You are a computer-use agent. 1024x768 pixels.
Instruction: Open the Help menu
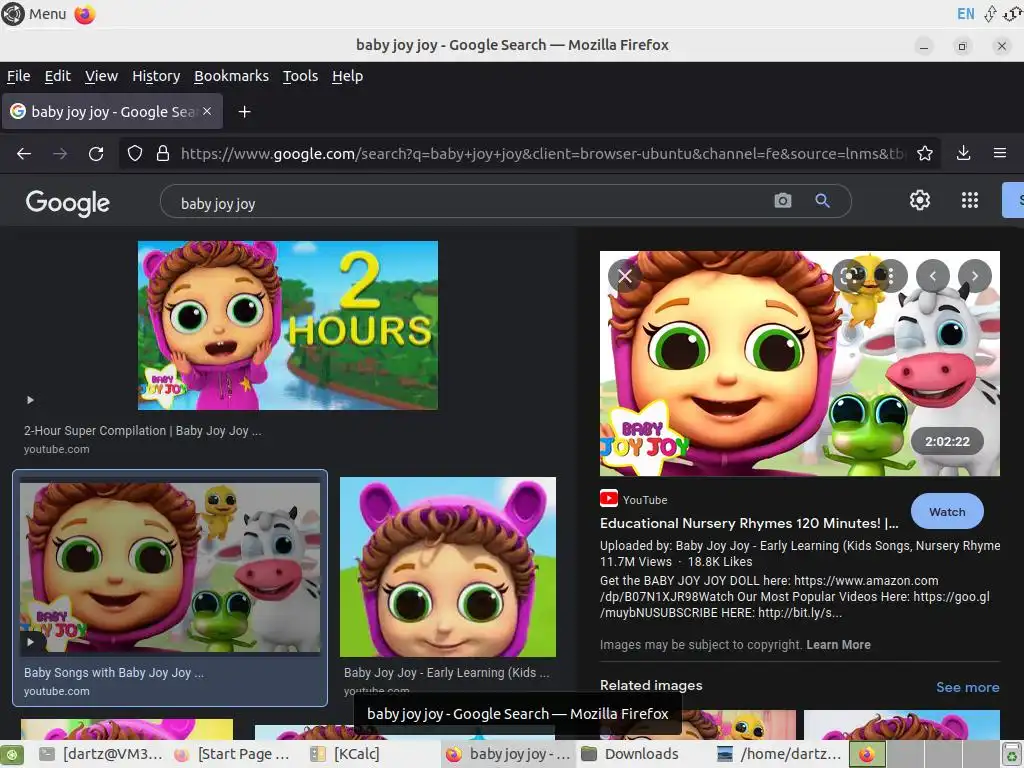(347, 76)
